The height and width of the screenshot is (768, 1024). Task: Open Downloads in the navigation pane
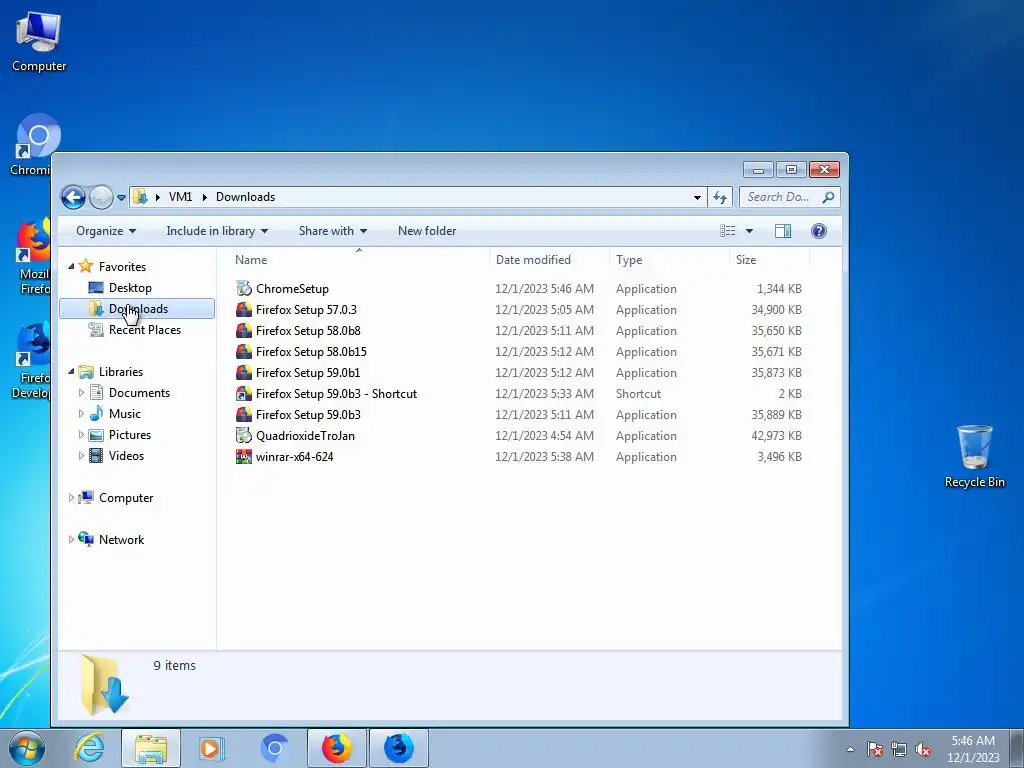pyautogui.click(x=137, y=309)
